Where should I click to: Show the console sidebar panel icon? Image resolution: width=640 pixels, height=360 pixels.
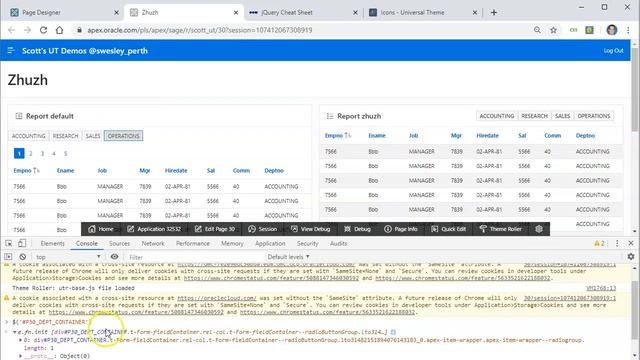tap(8, 257)
